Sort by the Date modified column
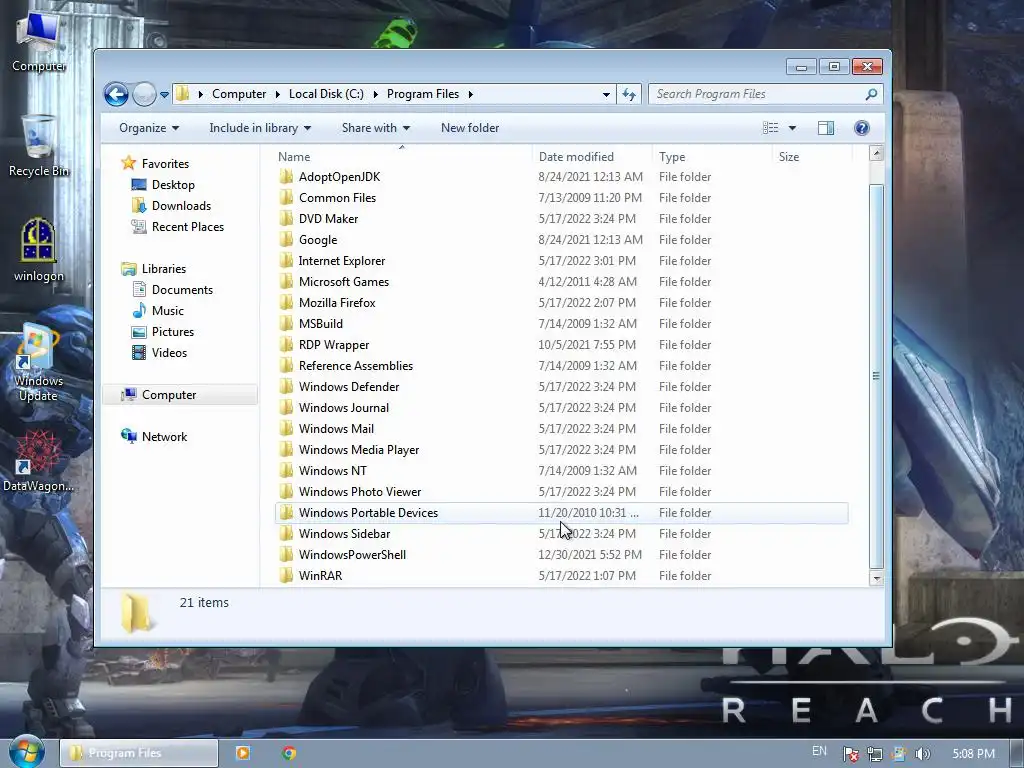 click(592, 157)
